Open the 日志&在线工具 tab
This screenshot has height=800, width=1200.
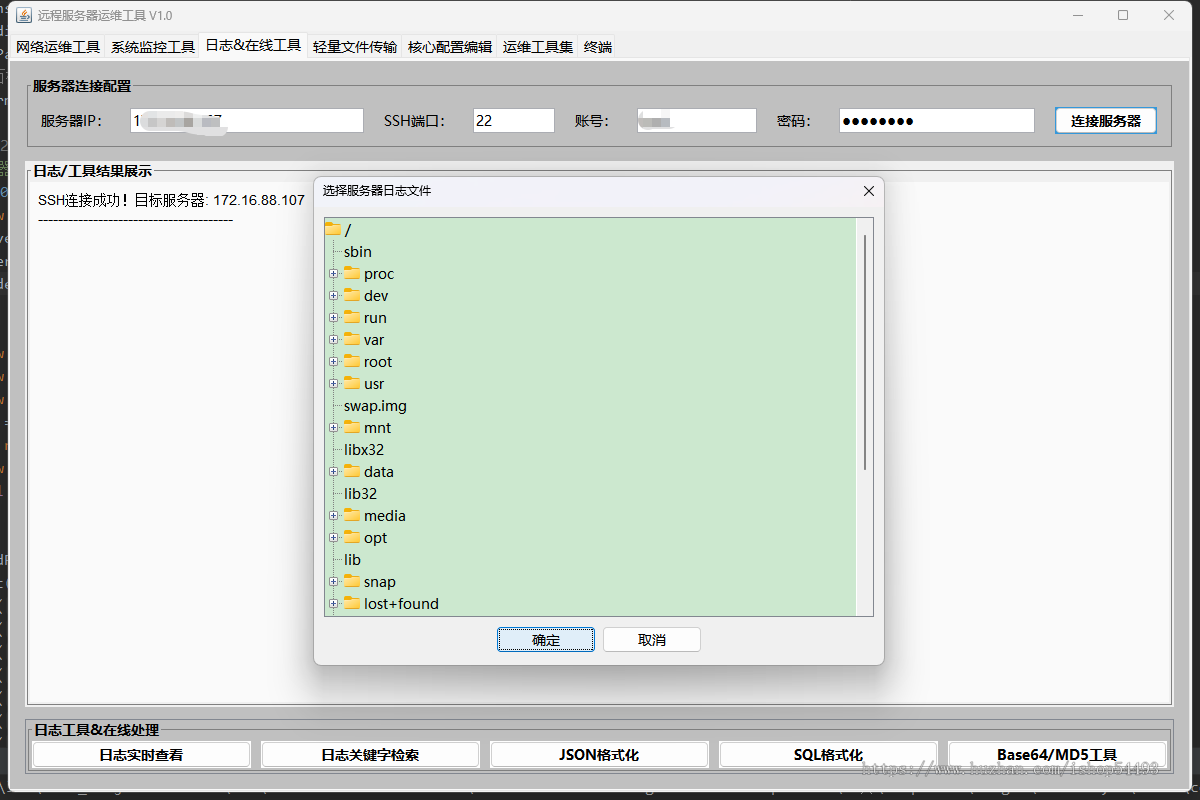[253, 45]
